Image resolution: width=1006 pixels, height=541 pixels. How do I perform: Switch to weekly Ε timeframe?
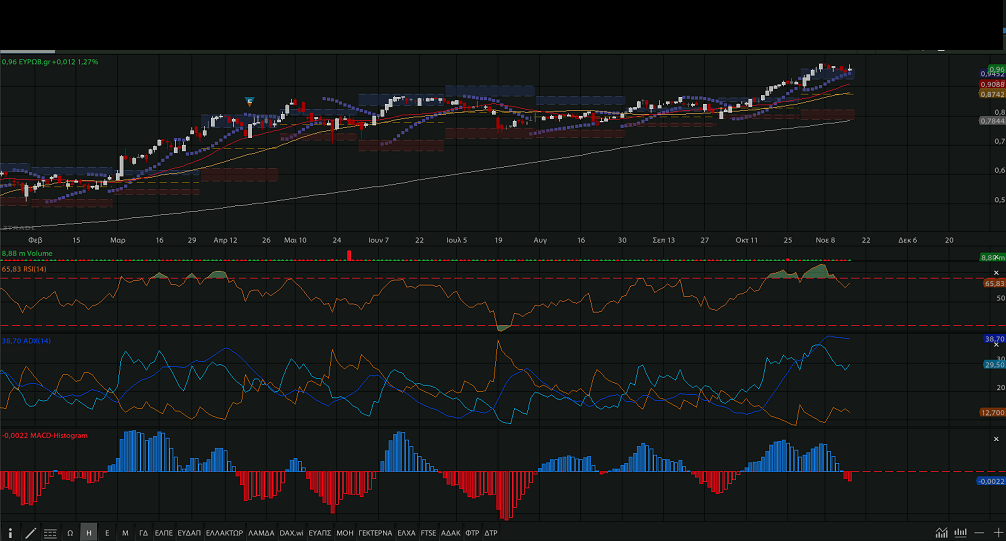(x=107, y=533)
